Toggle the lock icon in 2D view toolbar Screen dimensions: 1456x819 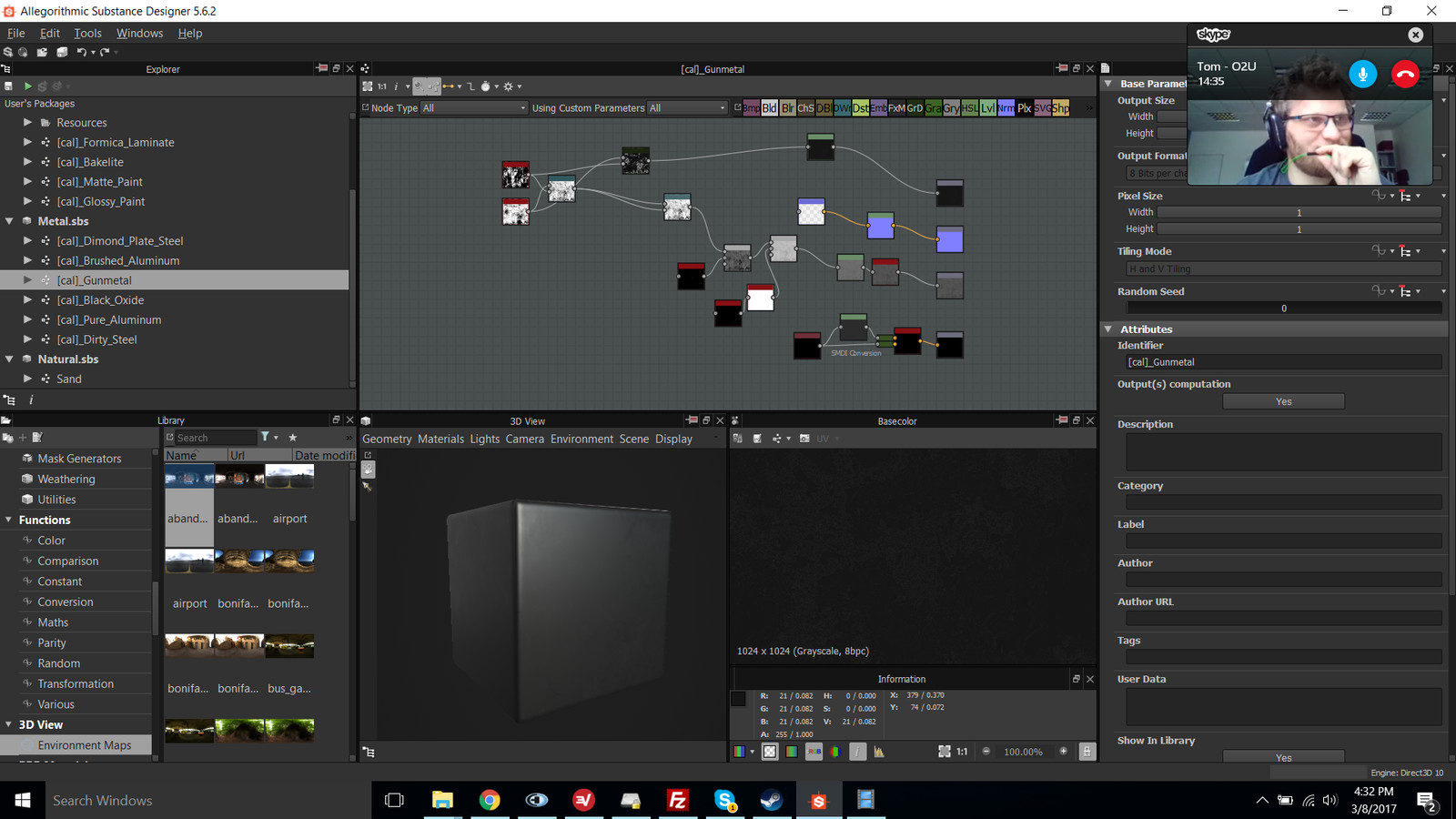click(1087, 752)
